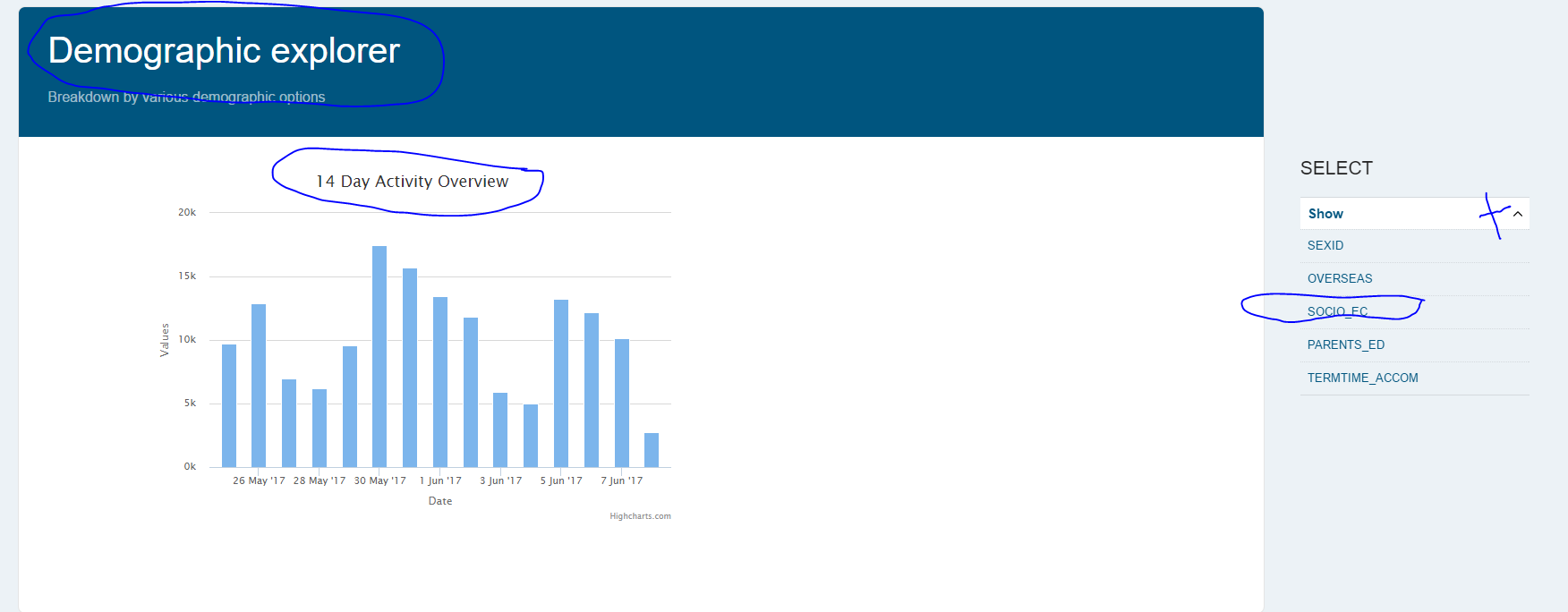Click the Values y-axis title
The image size is (1568, 612).
[164, 340]
